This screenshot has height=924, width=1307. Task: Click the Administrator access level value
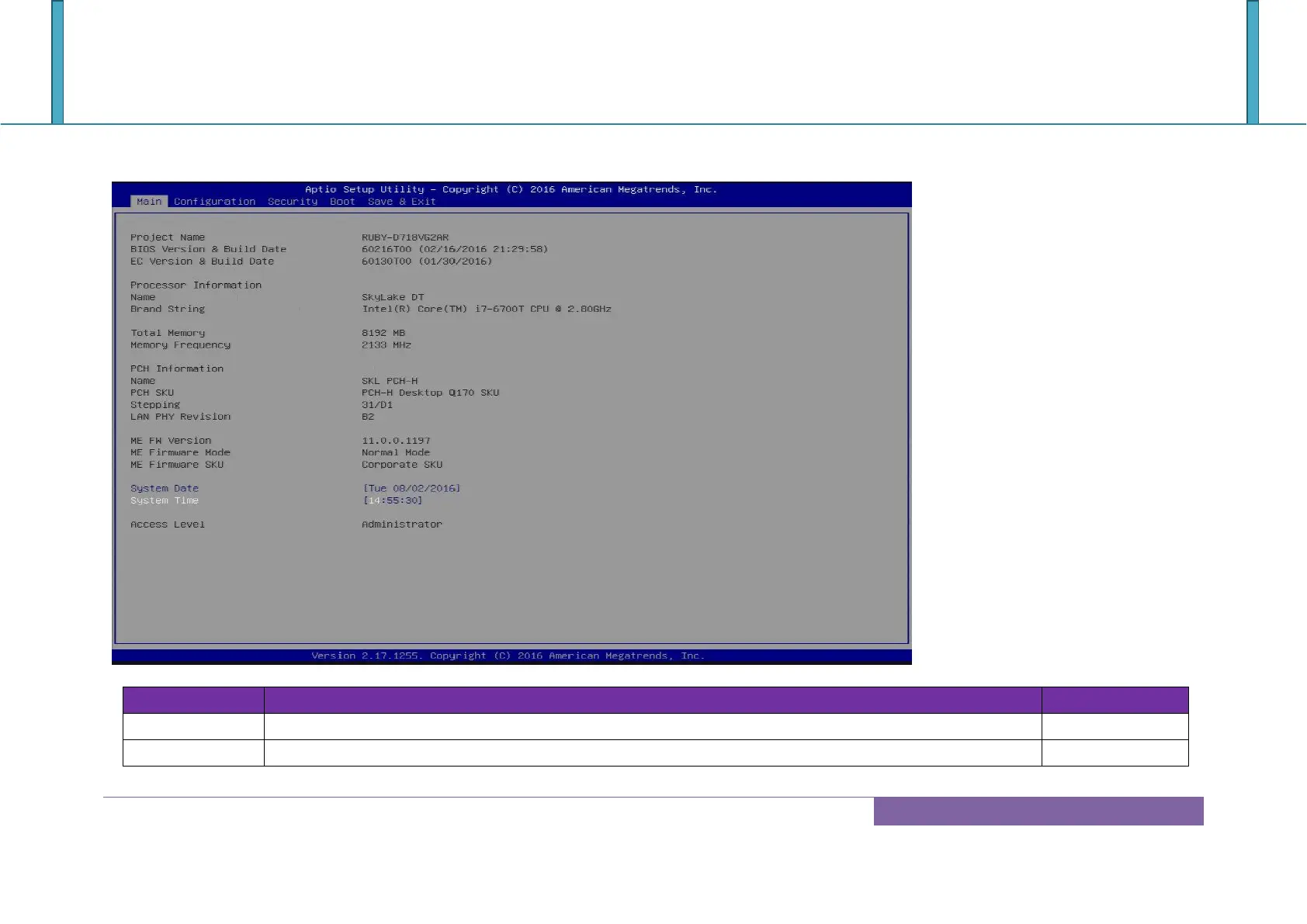[x=402, y=524]
